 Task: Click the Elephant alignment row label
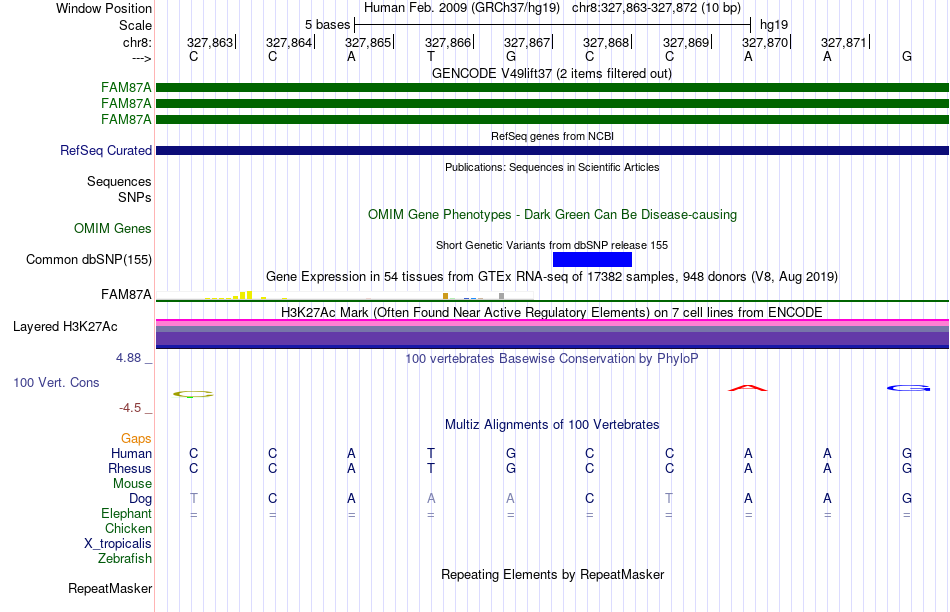pyautogui.click(x=126, y=513)
